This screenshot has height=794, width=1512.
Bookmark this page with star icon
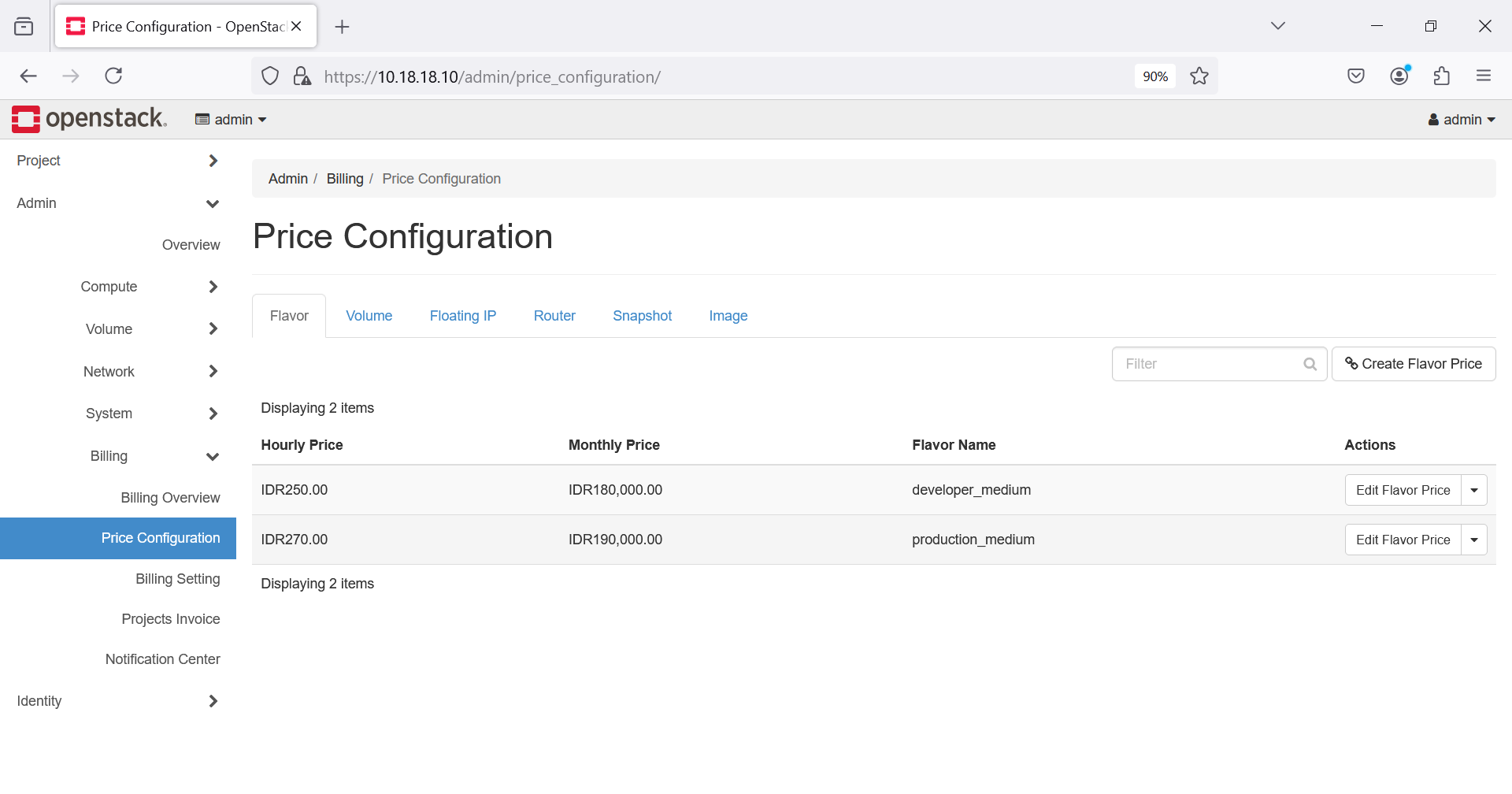click(x=1199, y=76)
